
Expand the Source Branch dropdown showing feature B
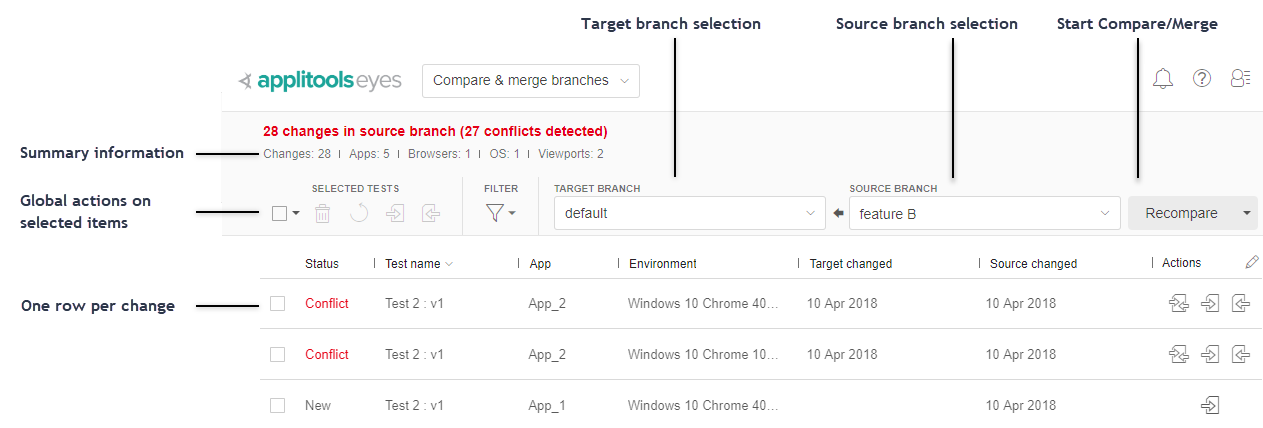[984, 213]
